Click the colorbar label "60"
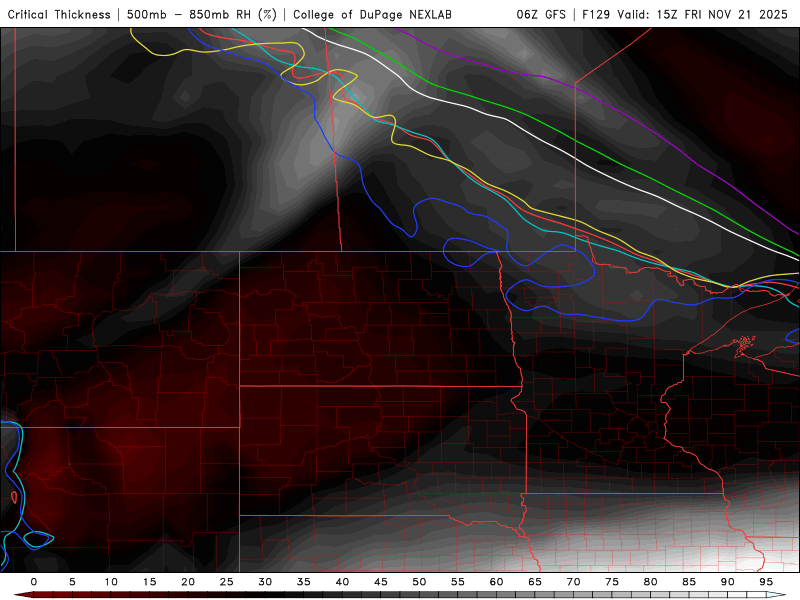 point(496,582)
